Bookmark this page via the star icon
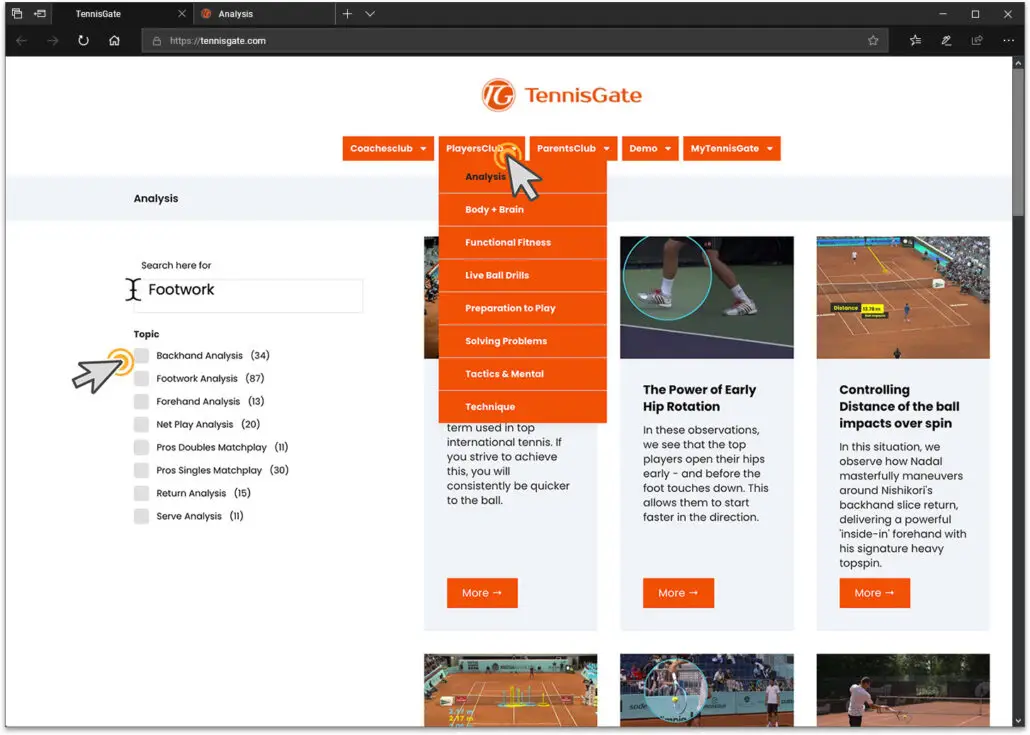Screen dimensions: 1030x735 tap(872, 40)
